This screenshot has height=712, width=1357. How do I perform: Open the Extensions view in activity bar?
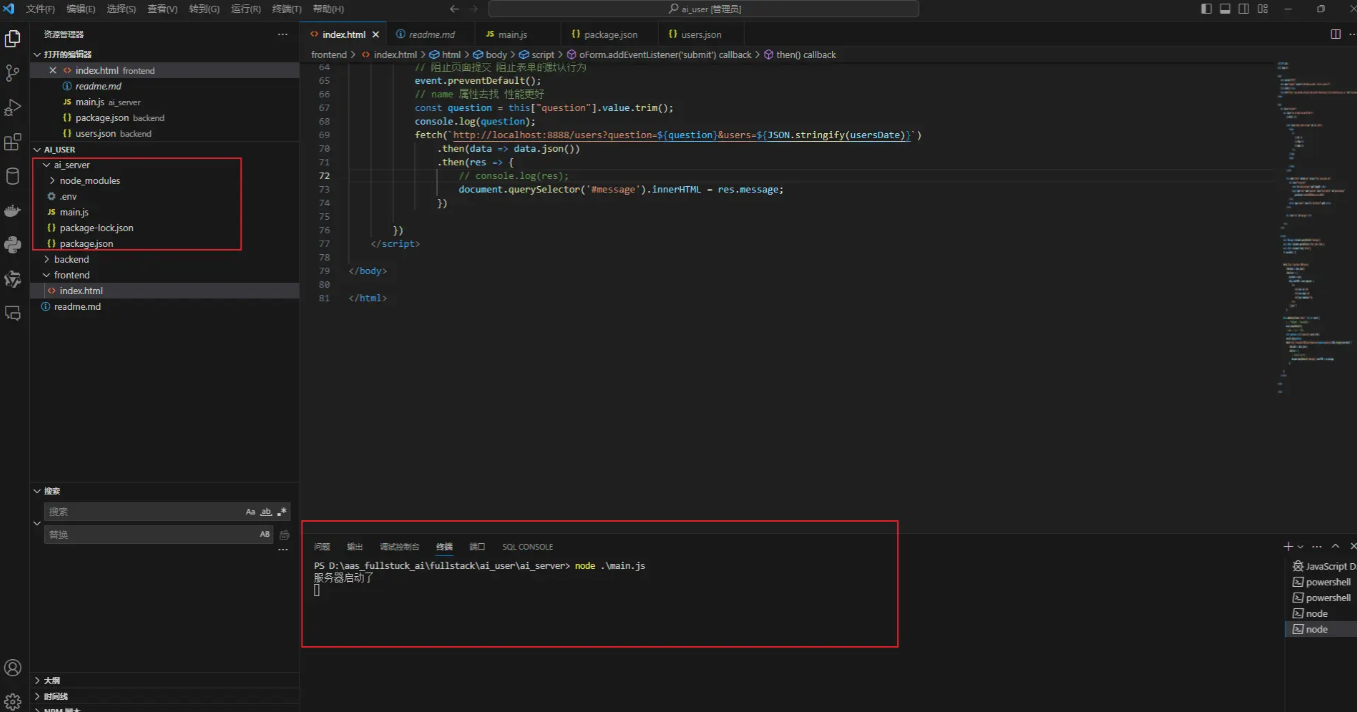pos(13,142)
